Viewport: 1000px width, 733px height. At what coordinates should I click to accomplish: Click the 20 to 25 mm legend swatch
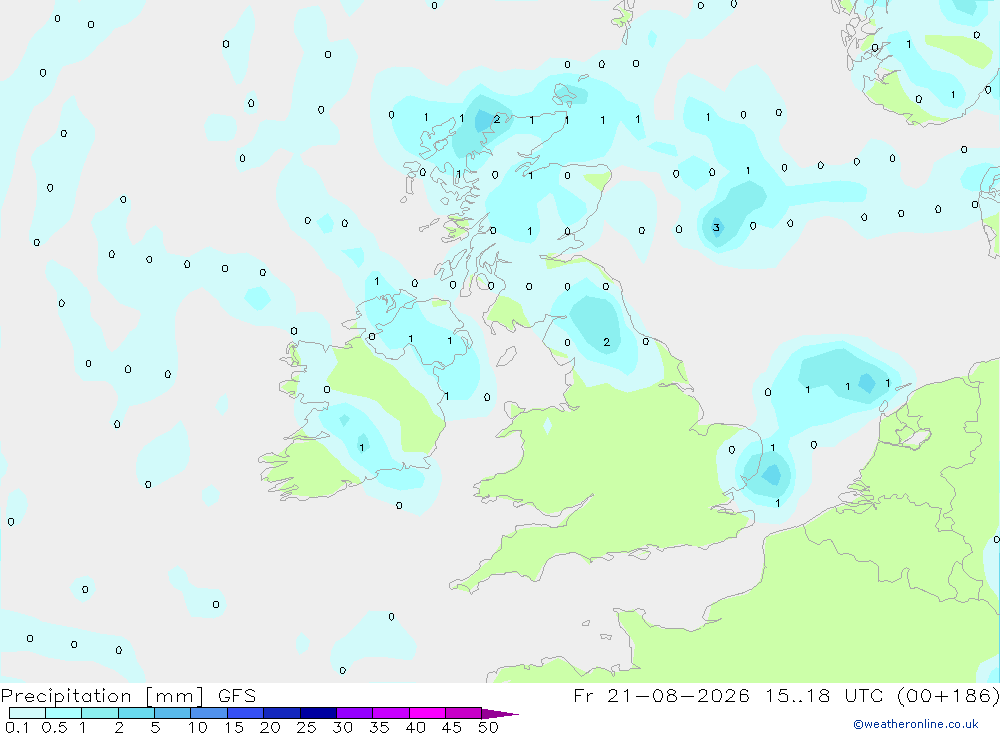[282, 713]
